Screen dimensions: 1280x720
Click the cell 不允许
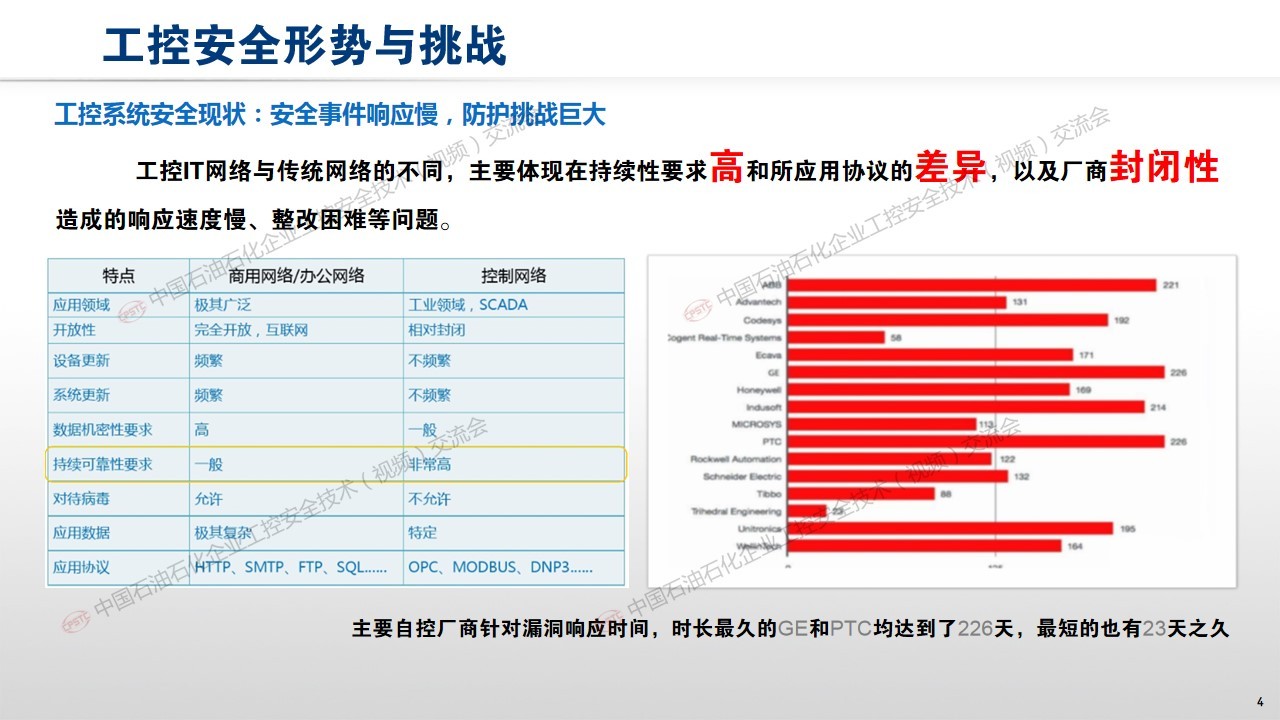point(429,498)
